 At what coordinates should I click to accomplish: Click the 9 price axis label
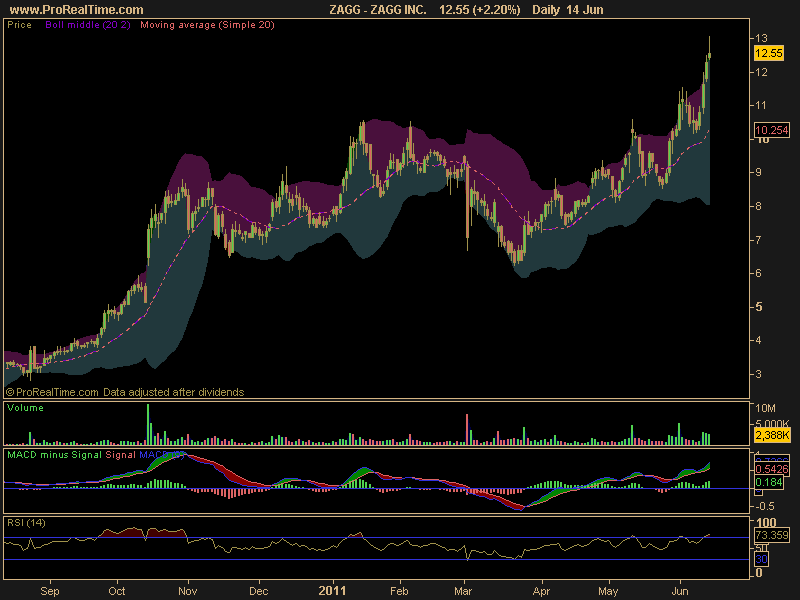pyautogui.click(x=758, y=172)
